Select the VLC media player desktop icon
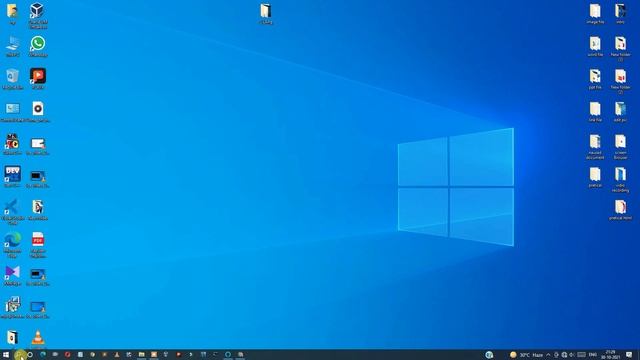Image resolution: width=640 pixels, height=360 pixels. click(38, 339)
